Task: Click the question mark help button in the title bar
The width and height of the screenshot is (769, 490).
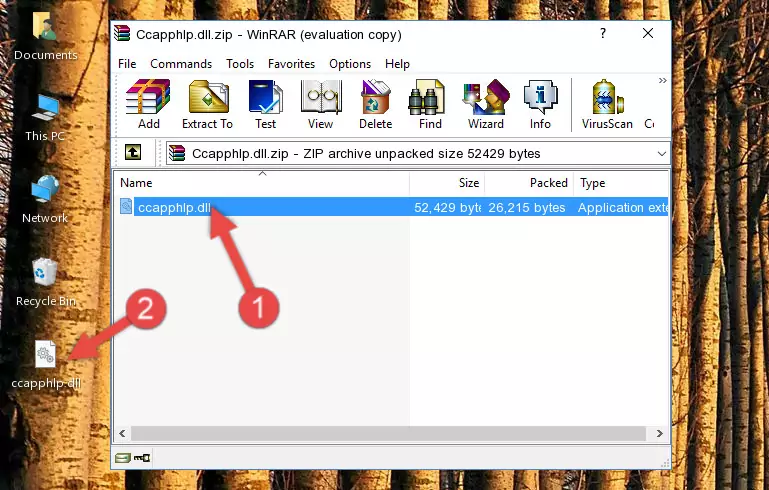Action: (603, 33)
